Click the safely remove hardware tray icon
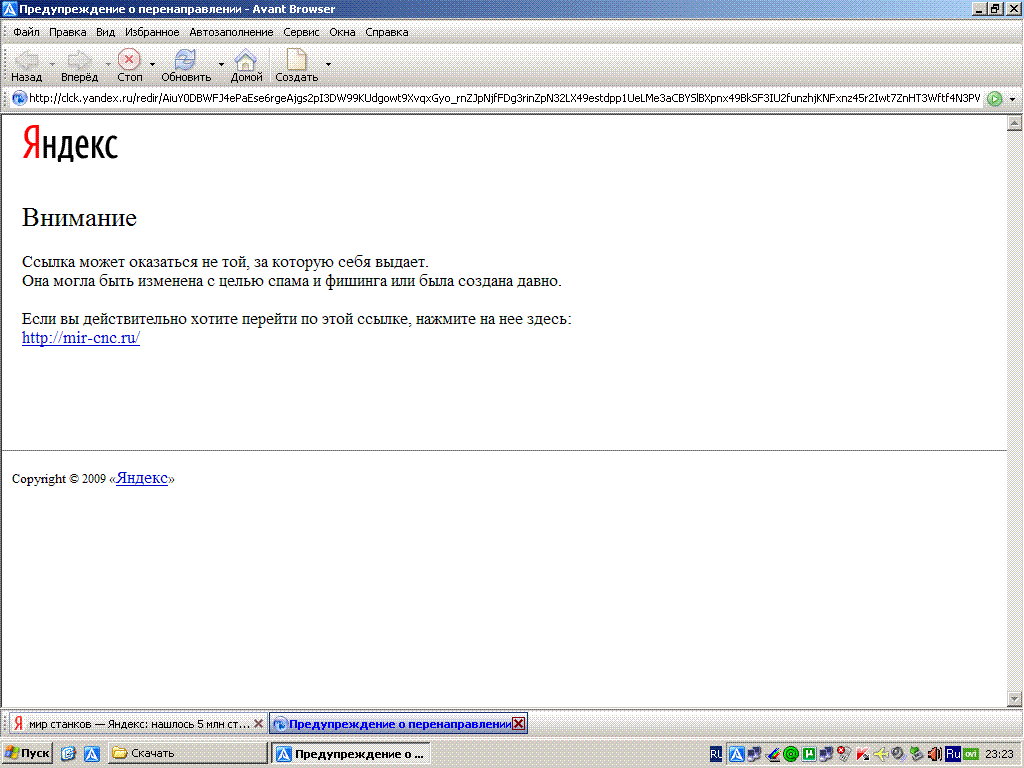 [x=917, y=754]
